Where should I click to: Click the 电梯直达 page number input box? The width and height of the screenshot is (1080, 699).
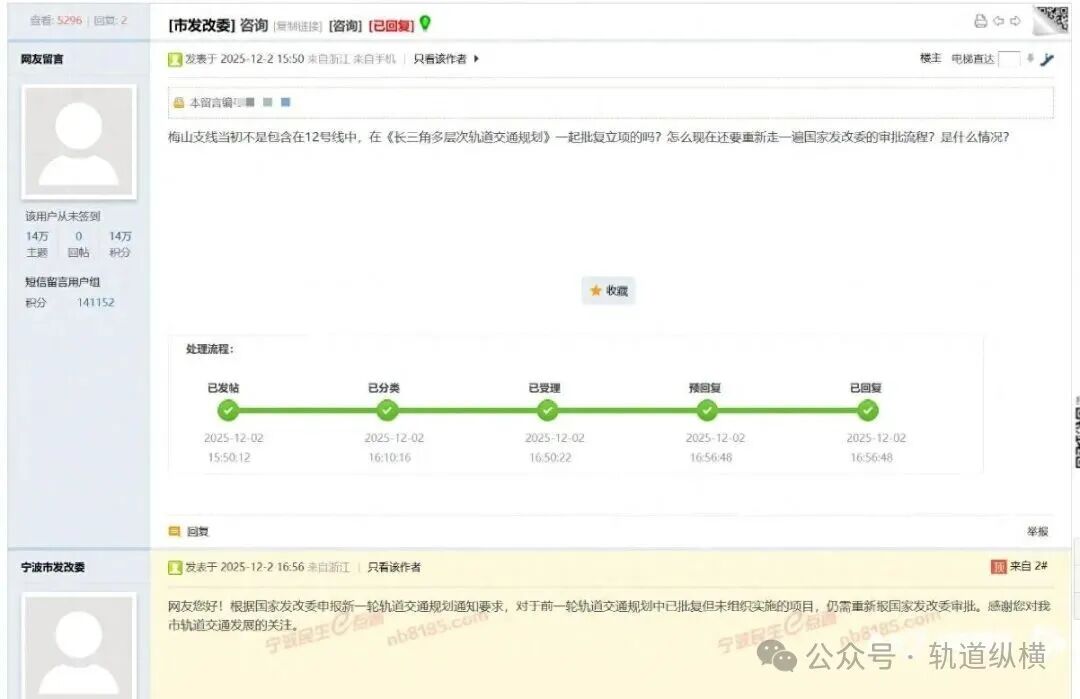pos(1008,59)
